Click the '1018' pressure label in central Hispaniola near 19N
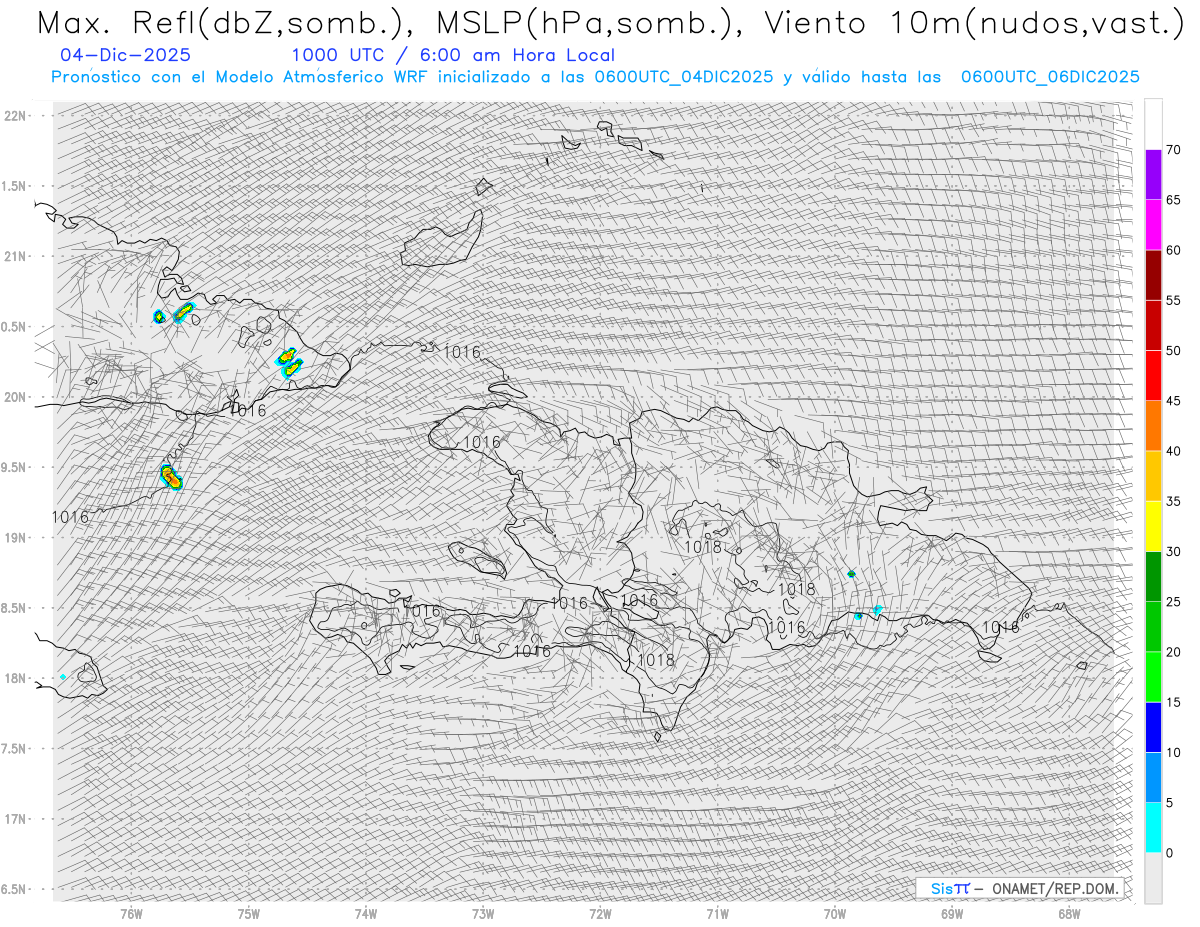The width and height of the screenshot is (1200, 927). coord(703,547)
